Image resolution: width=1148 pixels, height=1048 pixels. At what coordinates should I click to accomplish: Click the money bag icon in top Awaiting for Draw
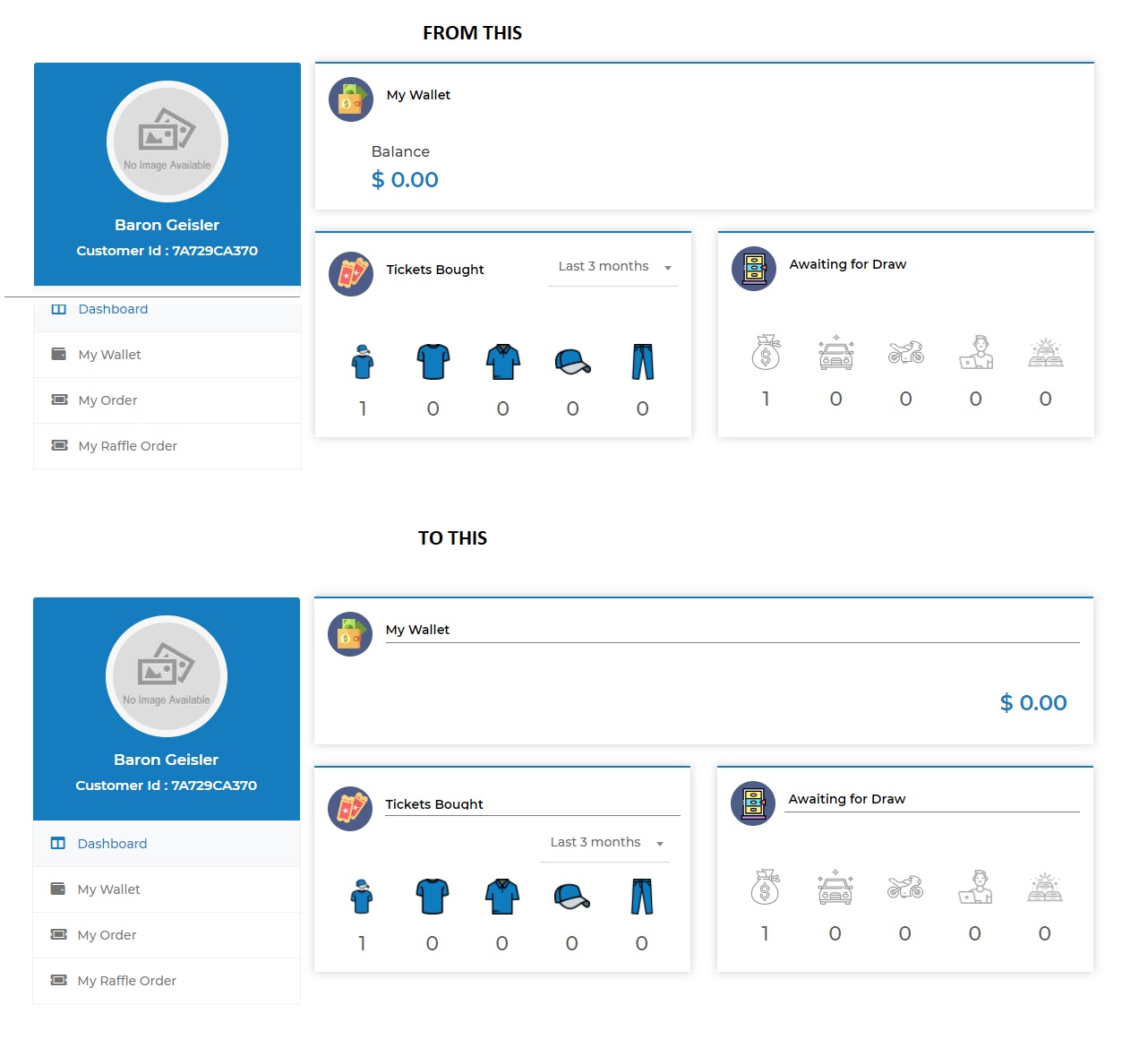(766, 352)
